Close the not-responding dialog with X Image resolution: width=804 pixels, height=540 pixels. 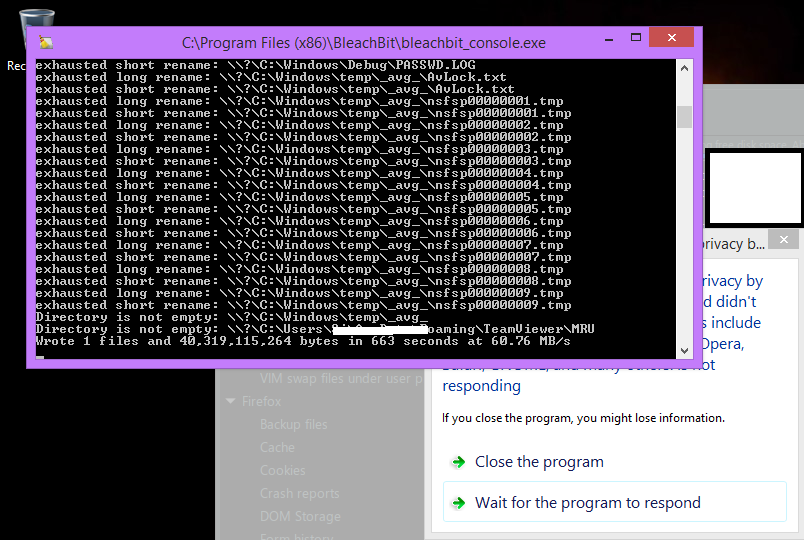[x=784, y=239]
